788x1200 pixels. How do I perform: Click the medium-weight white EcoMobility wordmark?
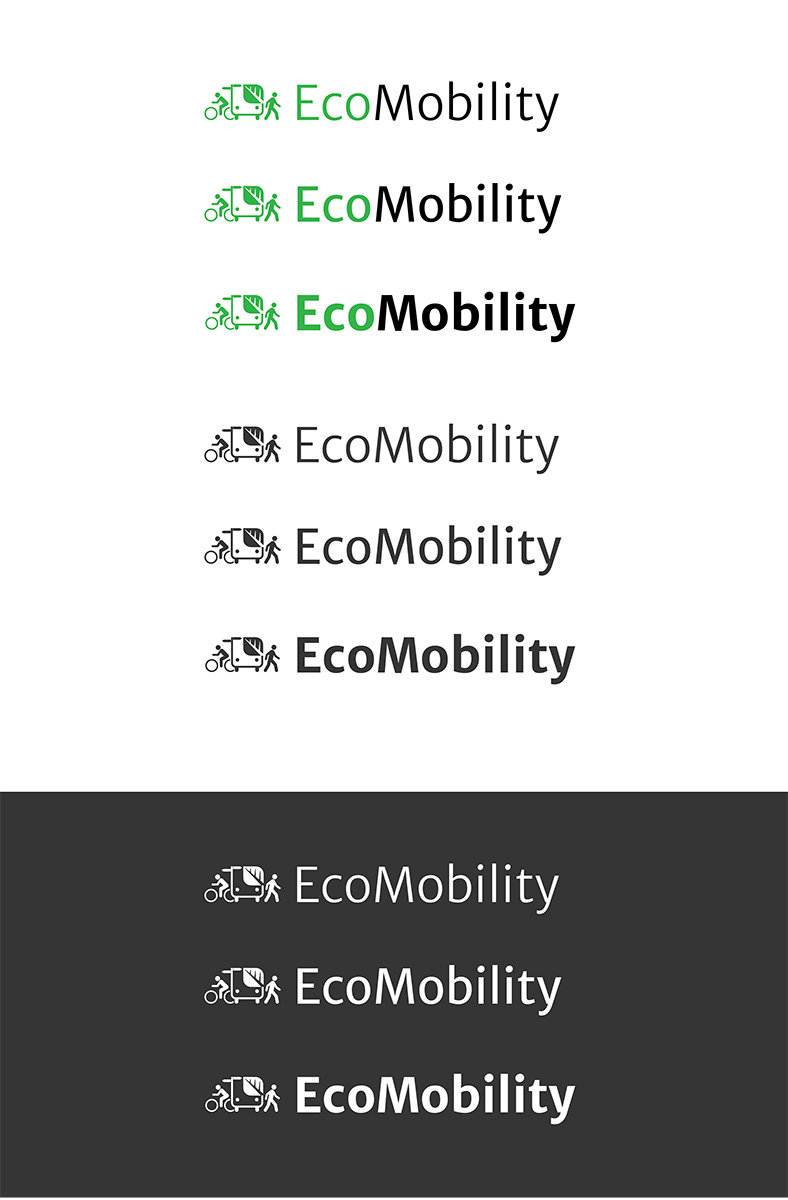point(427,989)
